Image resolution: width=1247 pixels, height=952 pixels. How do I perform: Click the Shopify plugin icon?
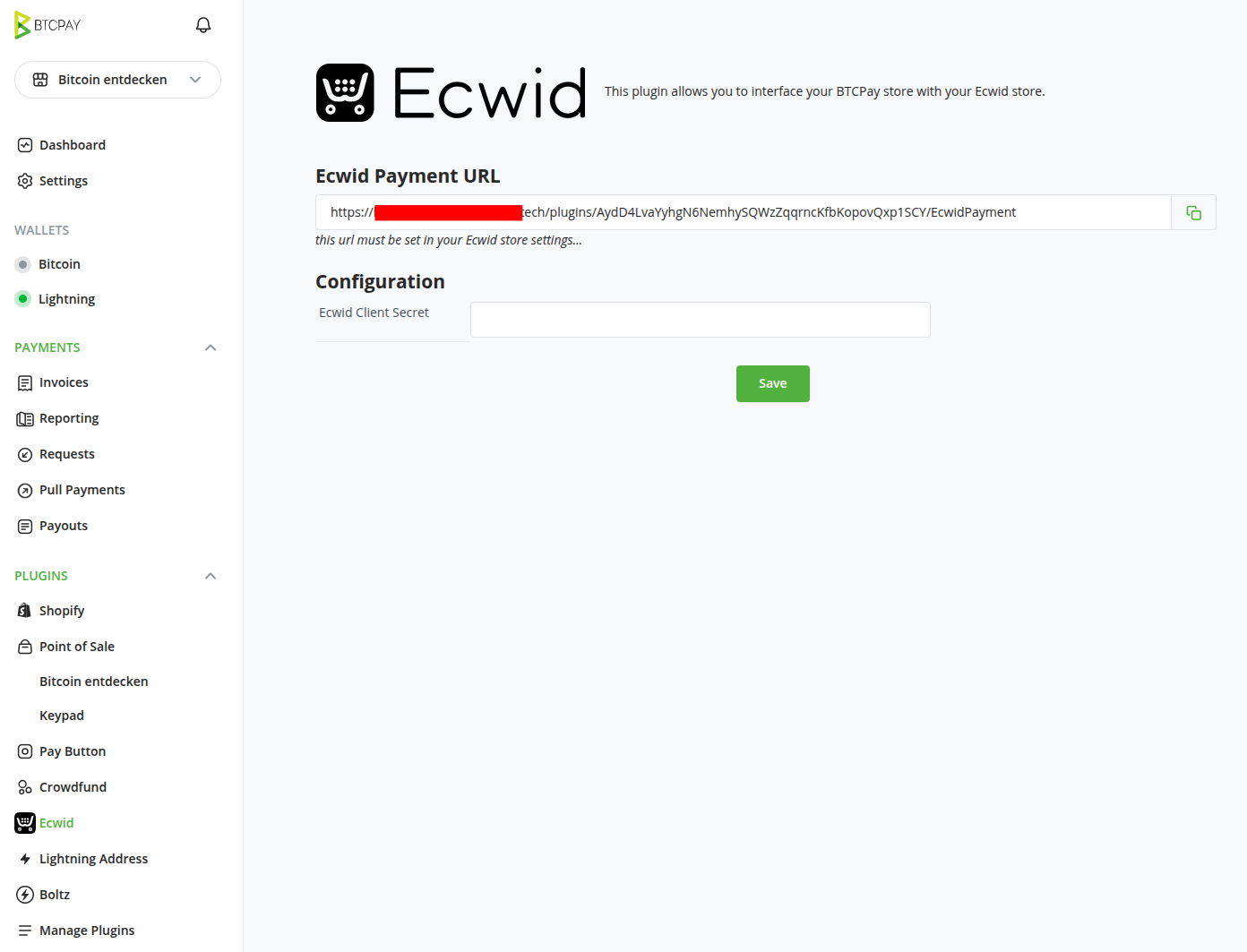click(x=24, y=610)
